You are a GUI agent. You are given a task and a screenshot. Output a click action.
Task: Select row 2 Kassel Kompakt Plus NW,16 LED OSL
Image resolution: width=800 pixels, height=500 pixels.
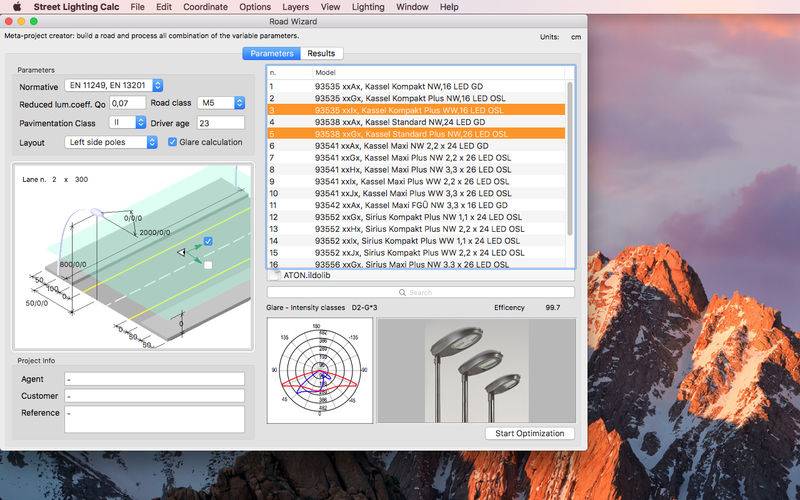(x=416, y=98)
